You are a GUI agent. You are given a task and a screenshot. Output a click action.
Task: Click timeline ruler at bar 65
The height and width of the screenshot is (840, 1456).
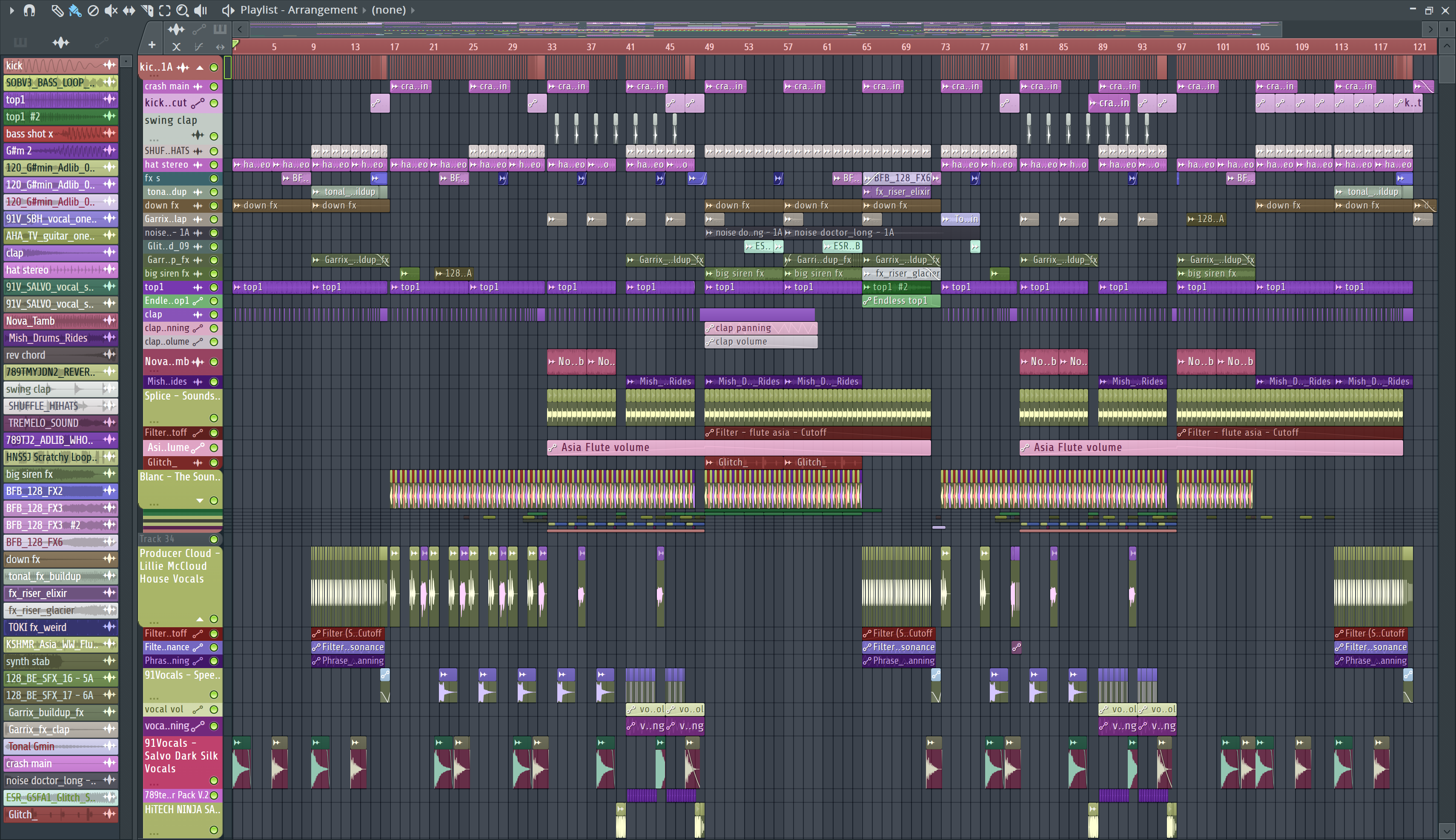(866, 47)
